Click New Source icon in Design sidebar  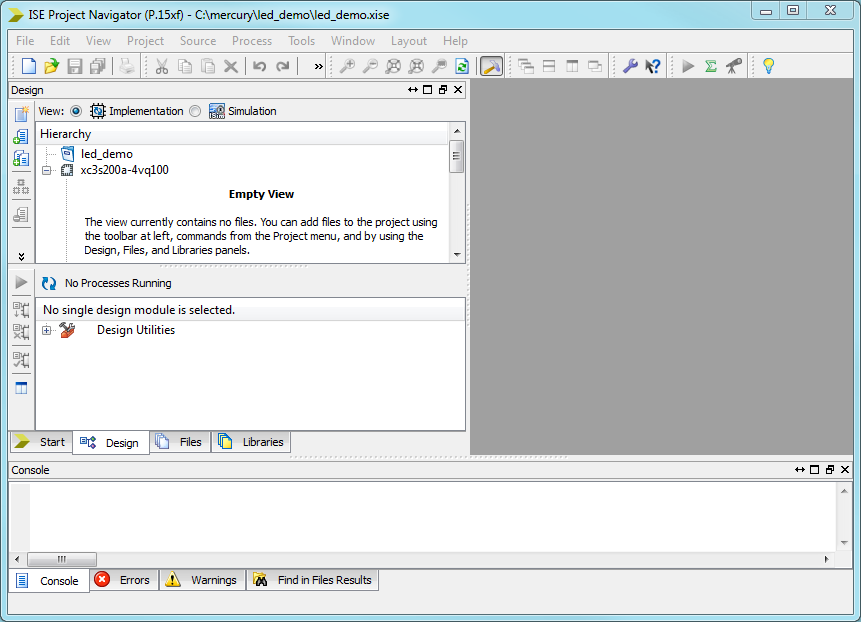point(21,114)
